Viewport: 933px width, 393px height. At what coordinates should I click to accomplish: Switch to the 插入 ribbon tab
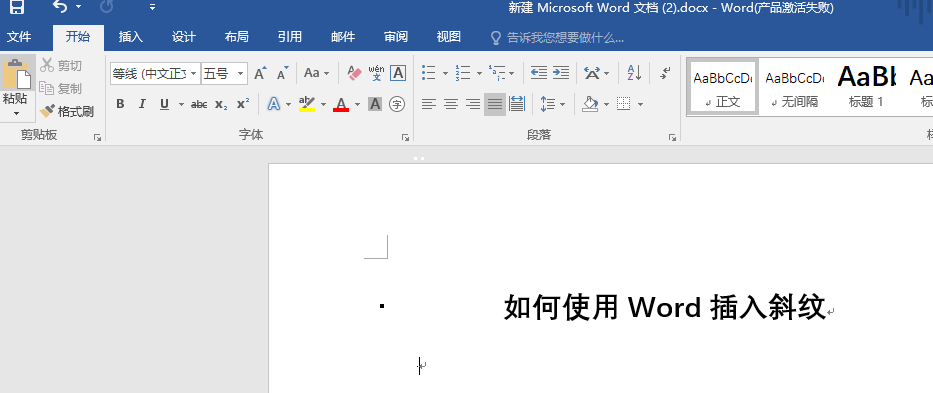[131, 37]
